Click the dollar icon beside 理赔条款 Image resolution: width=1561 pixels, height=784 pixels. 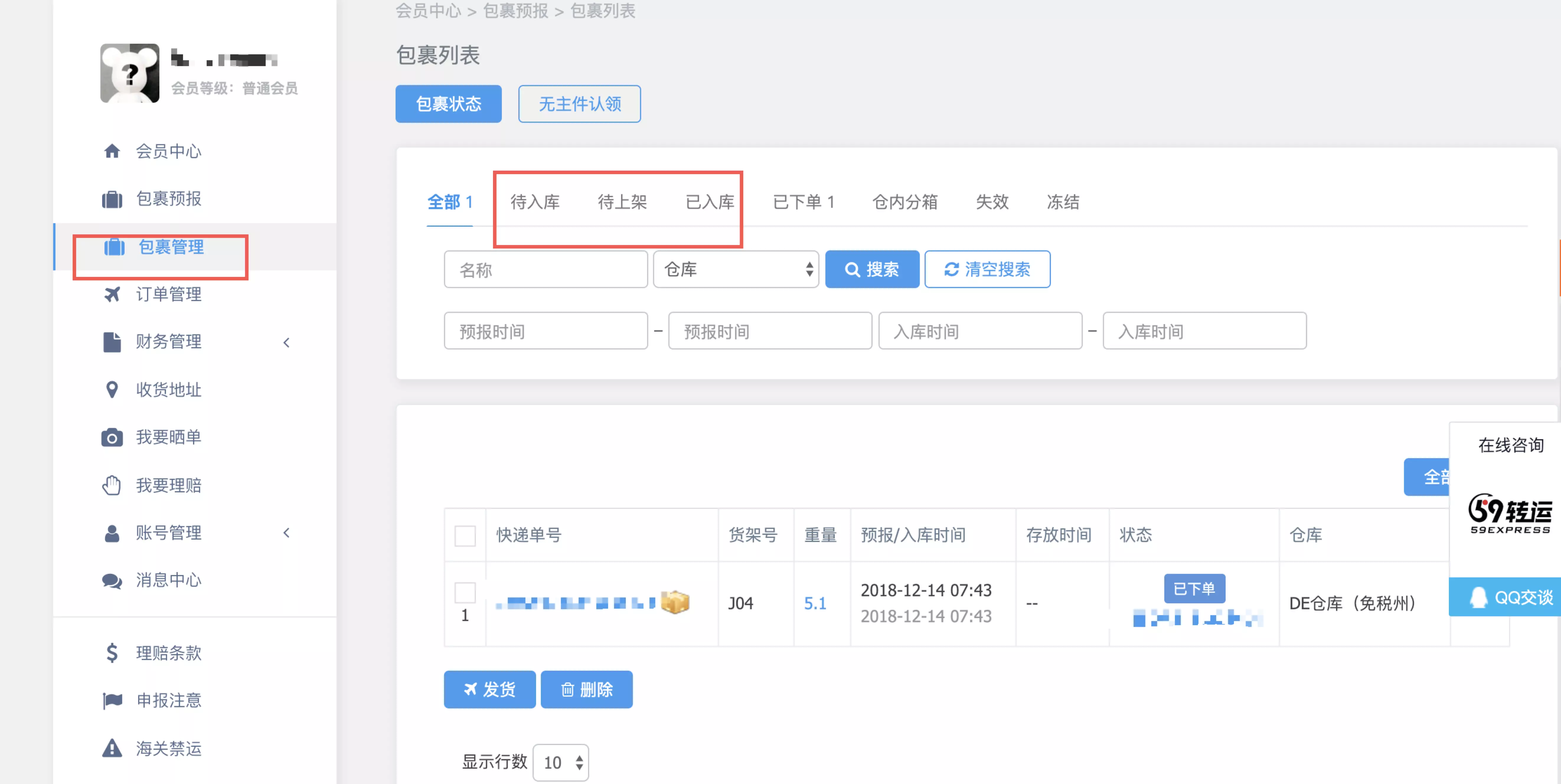click(x=112, y=653)
